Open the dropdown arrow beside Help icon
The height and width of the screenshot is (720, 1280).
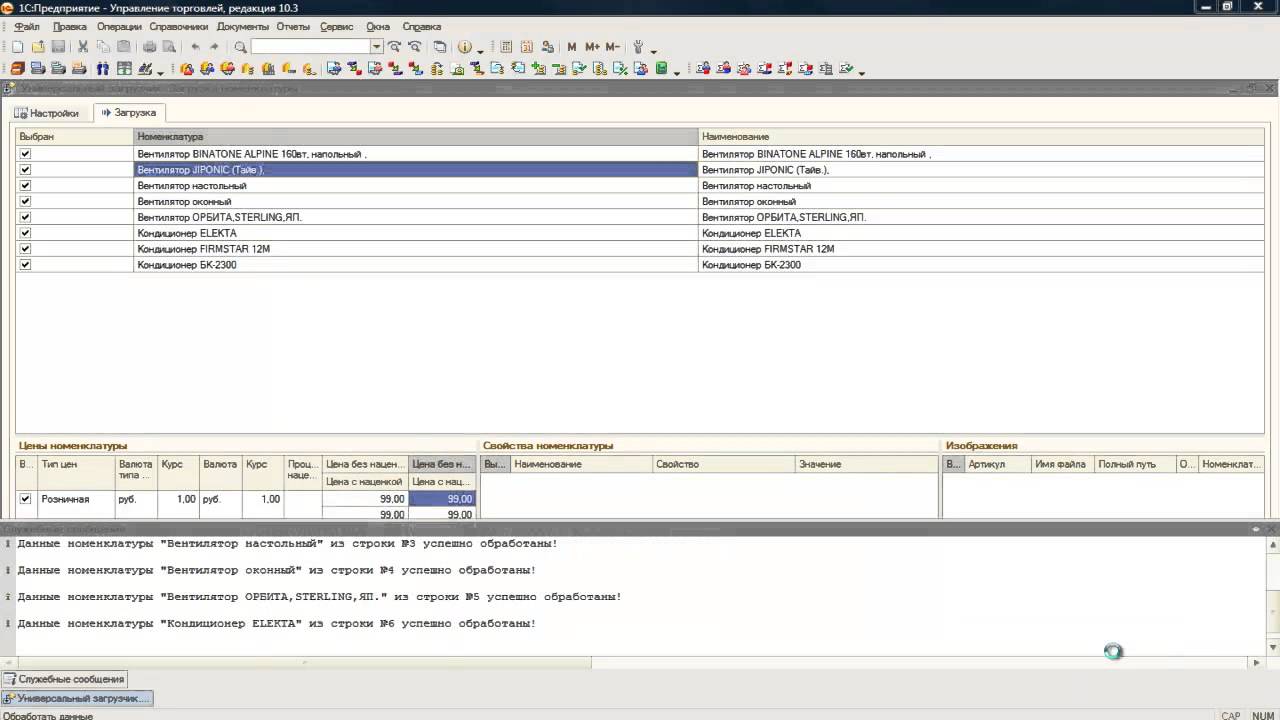tap(481, 50)
